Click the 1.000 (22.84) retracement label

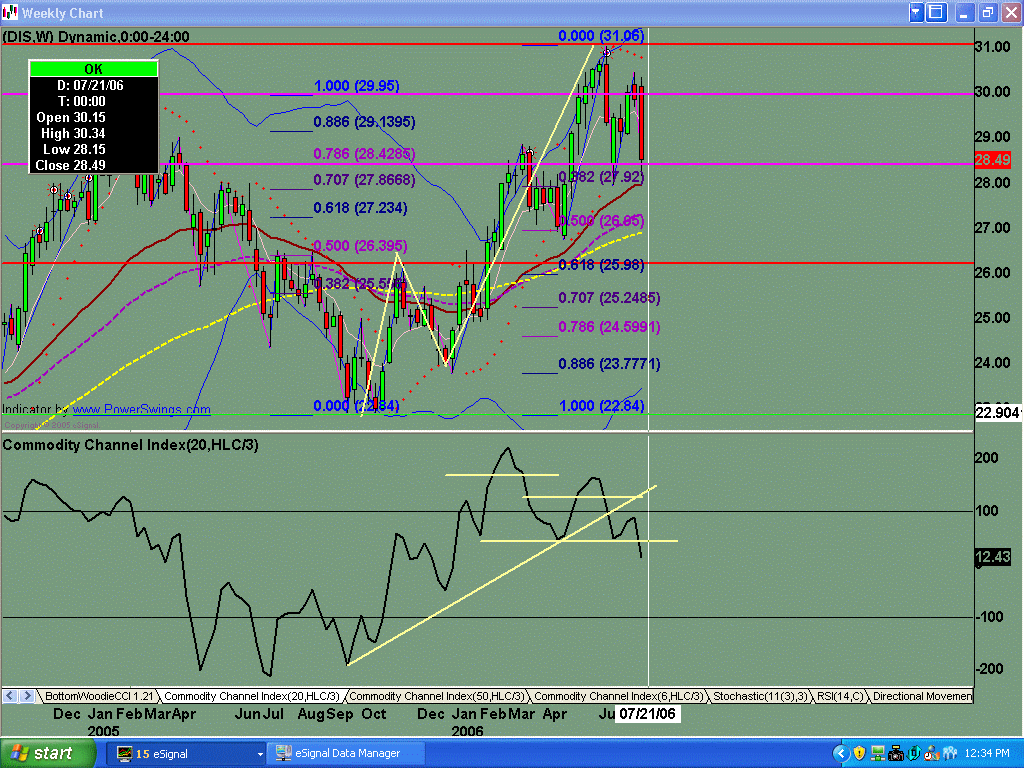pyautogui.click(x=601, y=406)
